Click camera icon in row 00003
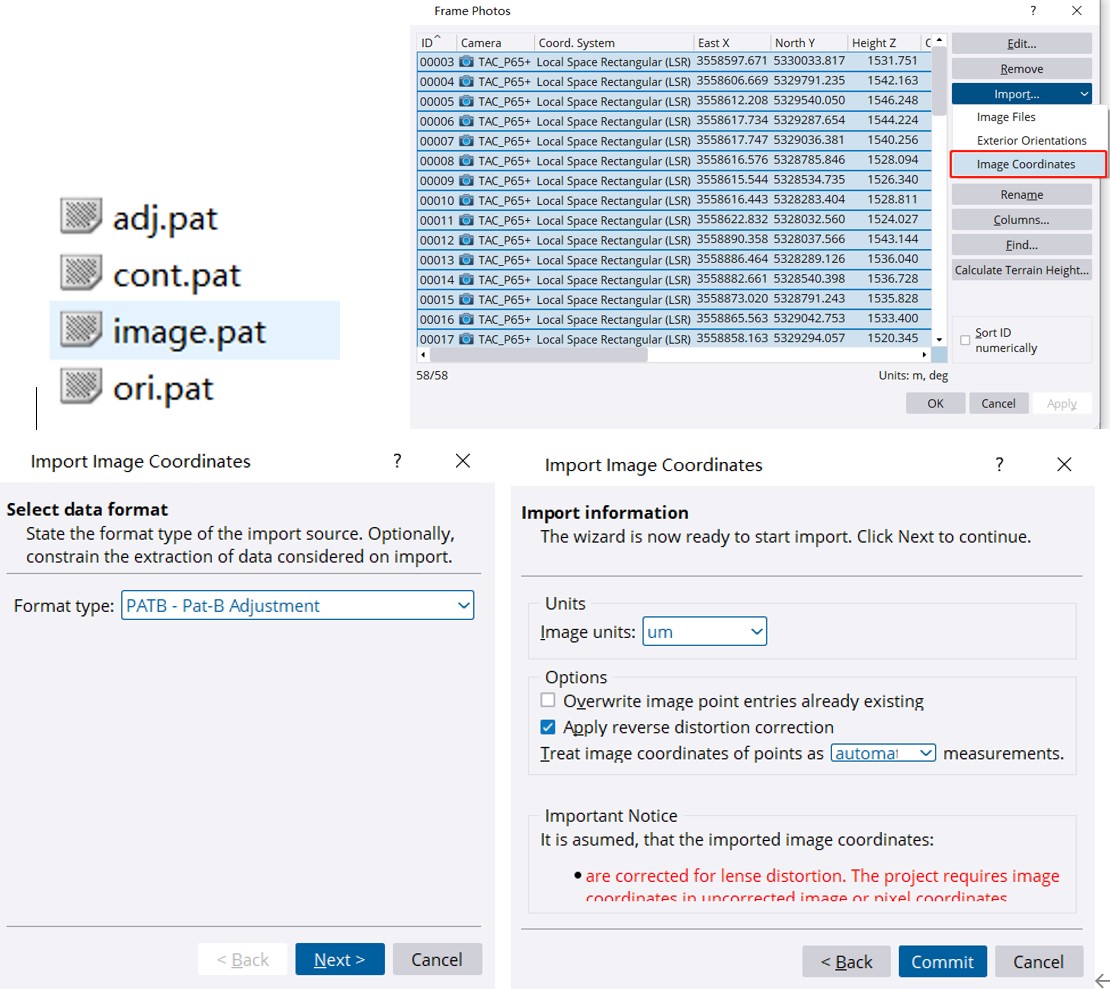 [466, 62]
